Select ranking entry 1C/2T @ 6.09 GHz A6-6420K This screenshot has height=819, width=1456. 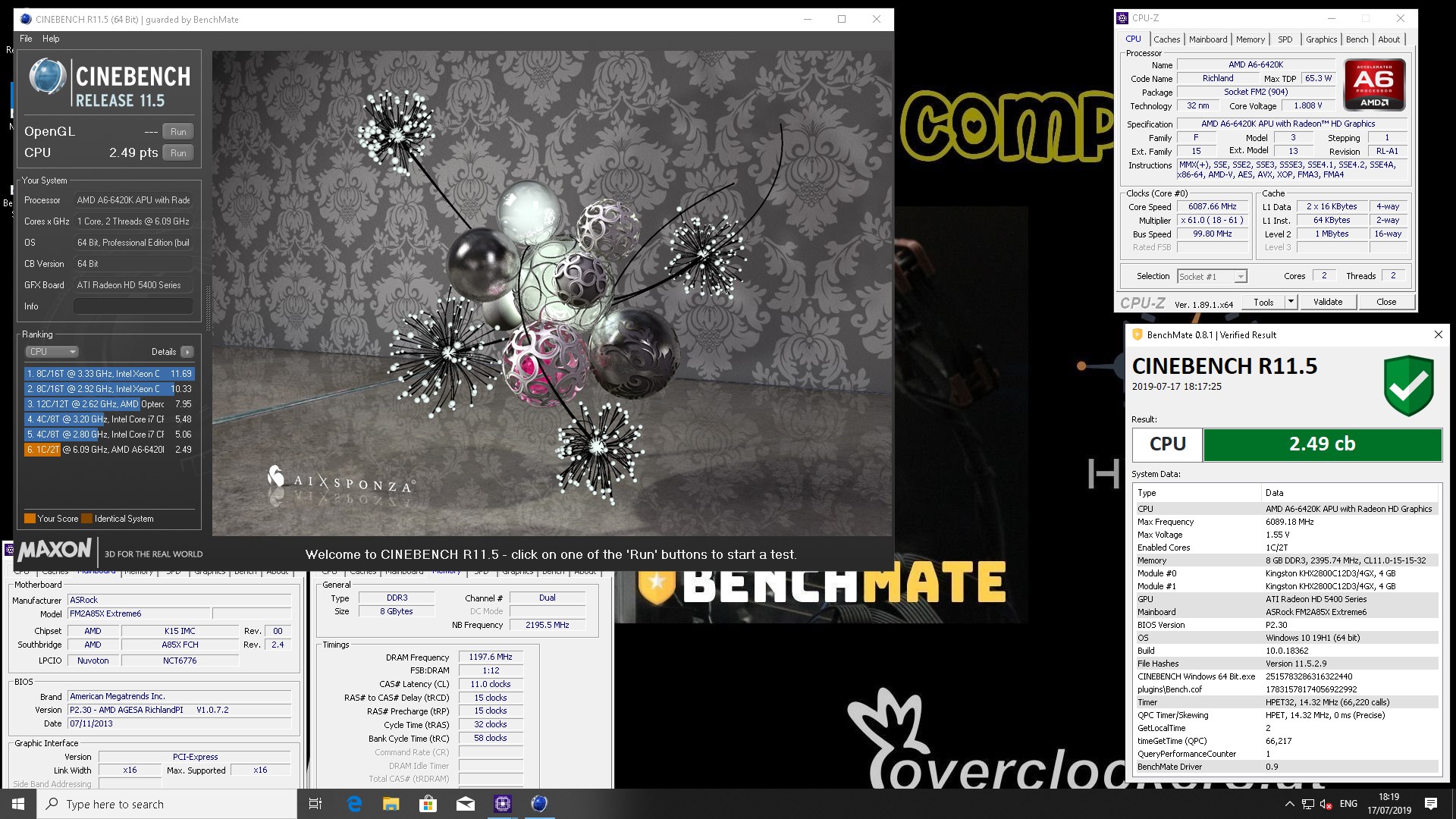click(109, 450)
